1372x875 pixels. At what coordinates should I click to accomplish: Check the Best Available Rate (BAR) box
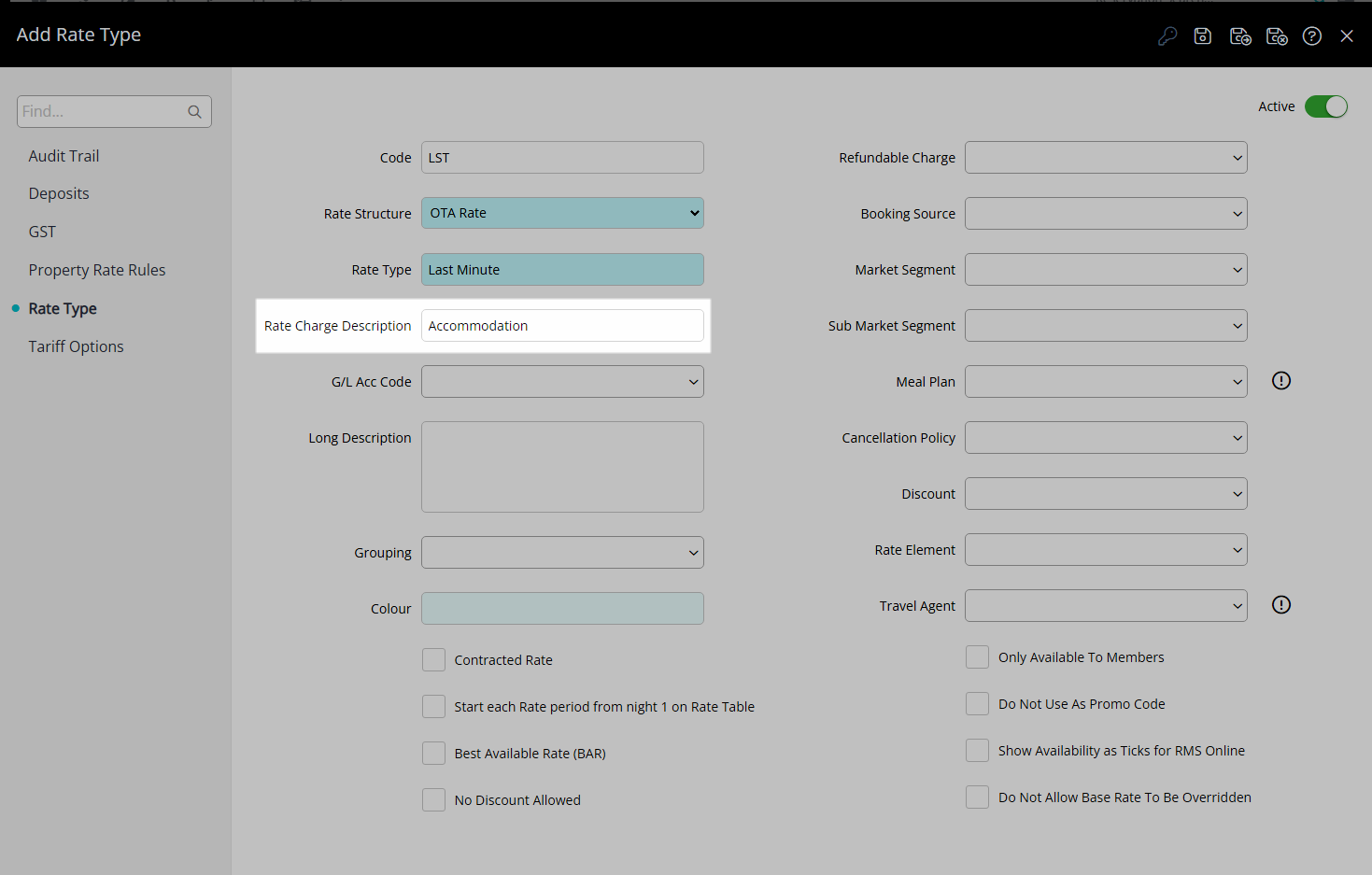point(433,754)
